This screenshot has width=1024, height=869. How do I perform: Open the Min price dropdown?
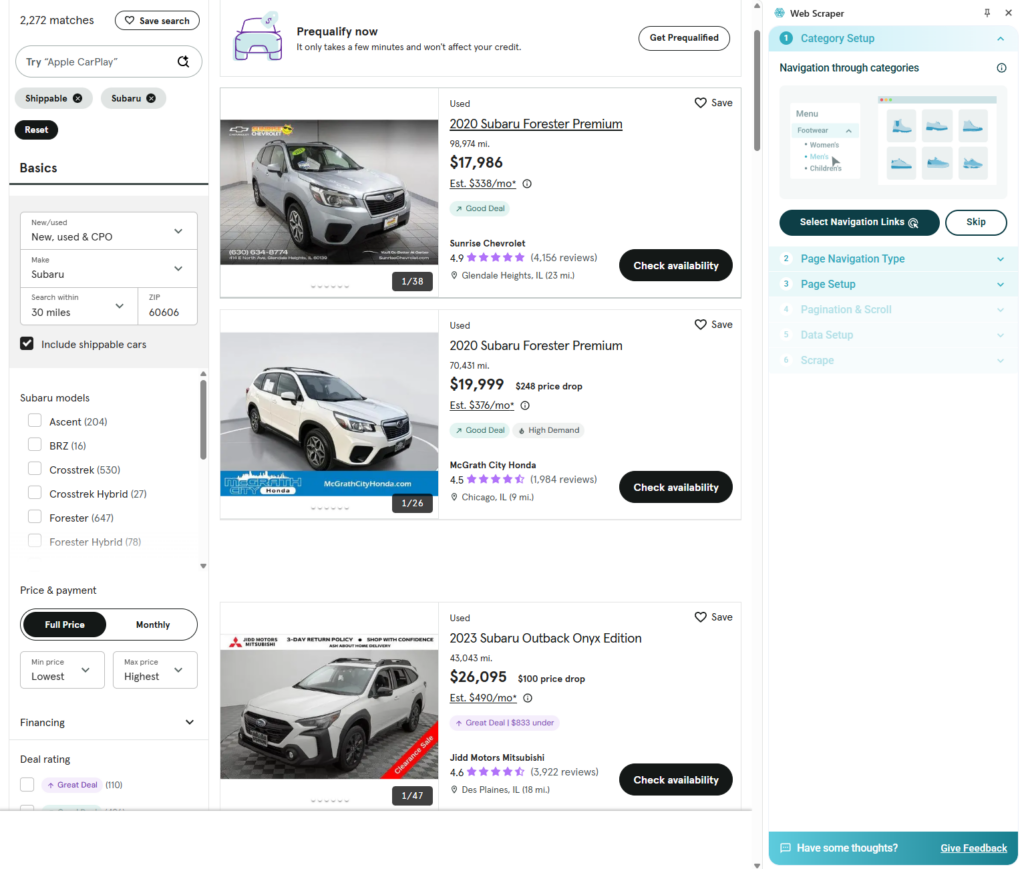62,669
